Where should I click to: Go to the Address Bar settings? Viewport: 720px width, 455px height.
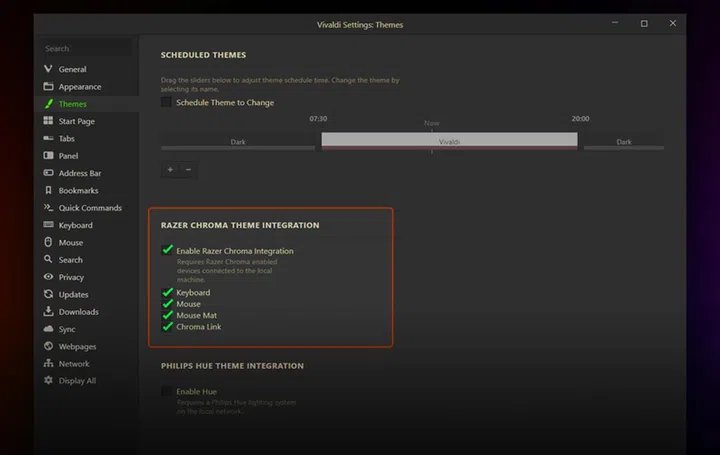tap(79, 173)
